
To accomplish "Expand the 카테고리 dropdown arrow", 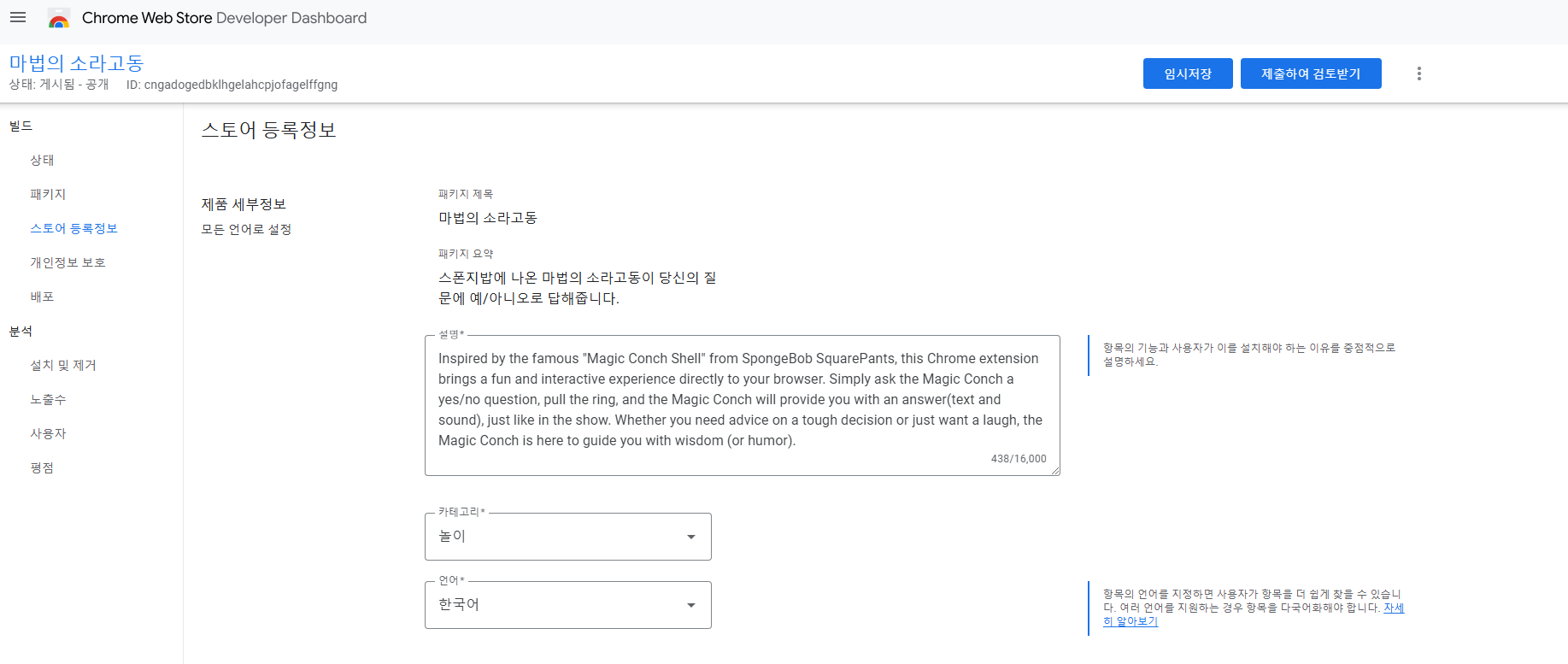I will [691, 537].
